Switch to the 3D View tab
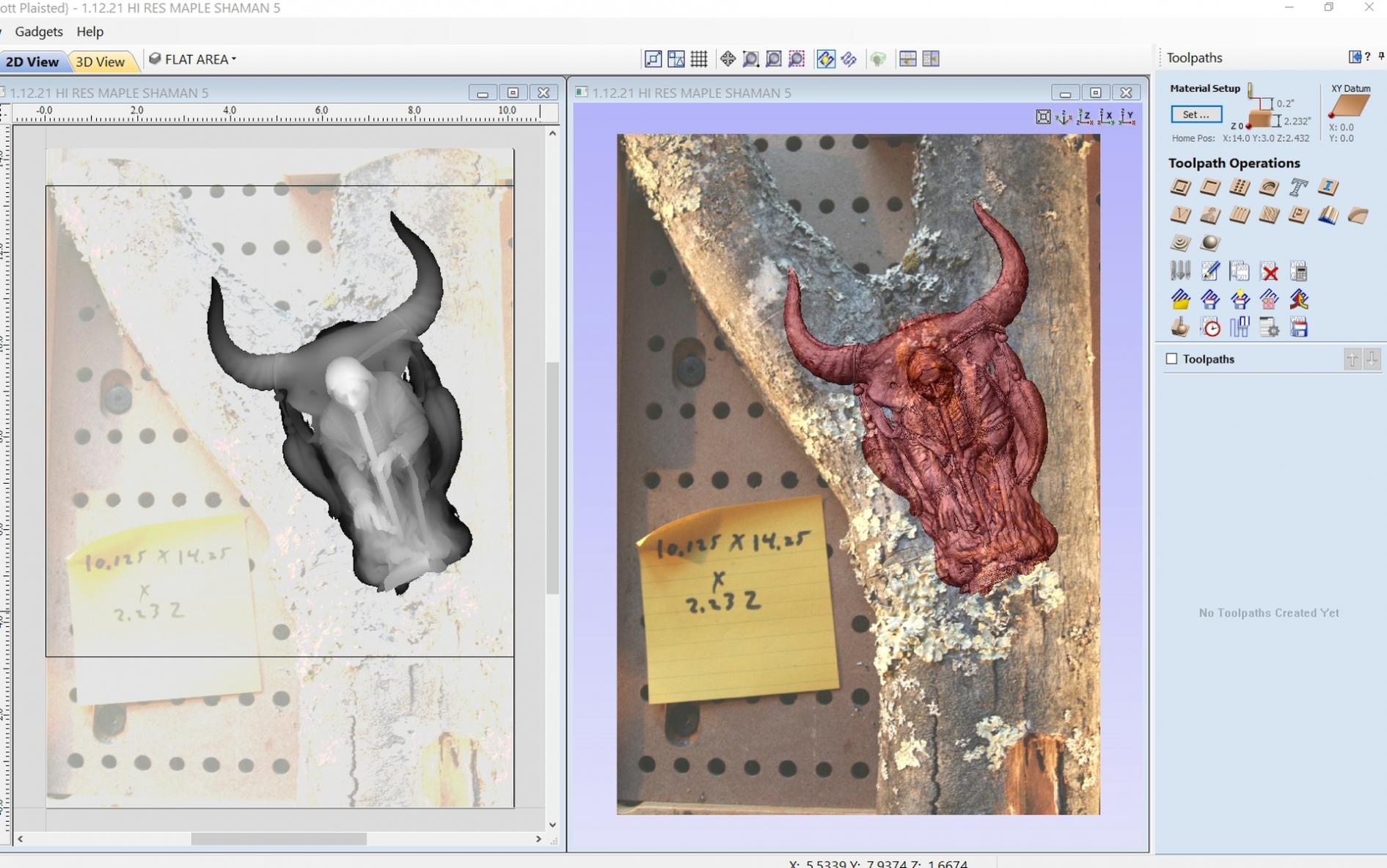This screenshot has height=868, width=1387. click(100, 62)
